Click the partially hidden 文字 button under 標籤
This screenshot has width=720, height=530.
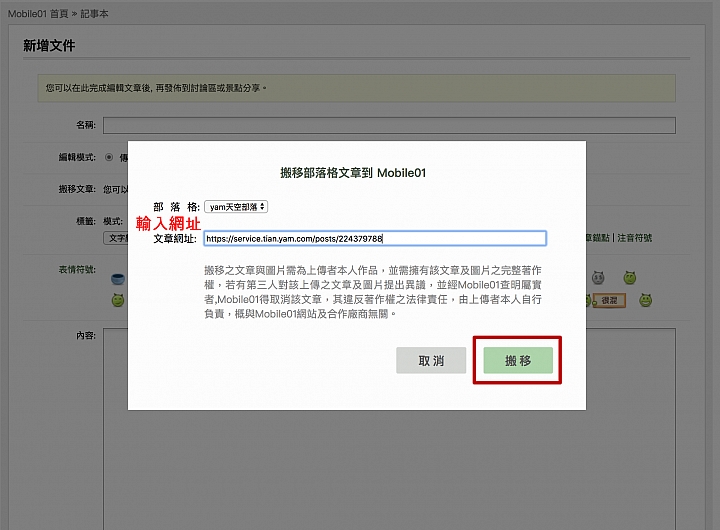116,238
